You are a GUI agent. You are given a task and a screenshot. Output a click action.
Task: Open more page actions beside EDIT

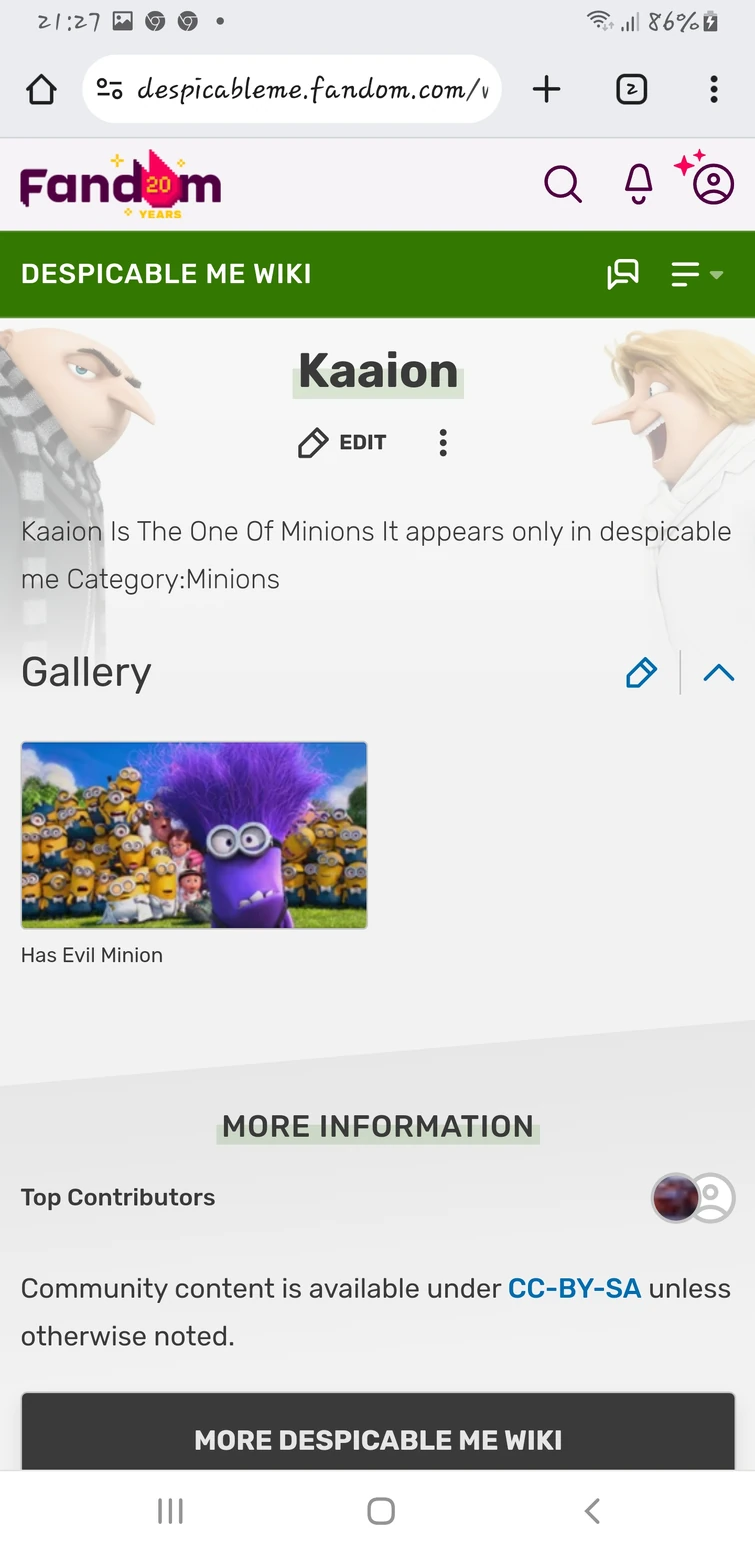pos(443,443)
